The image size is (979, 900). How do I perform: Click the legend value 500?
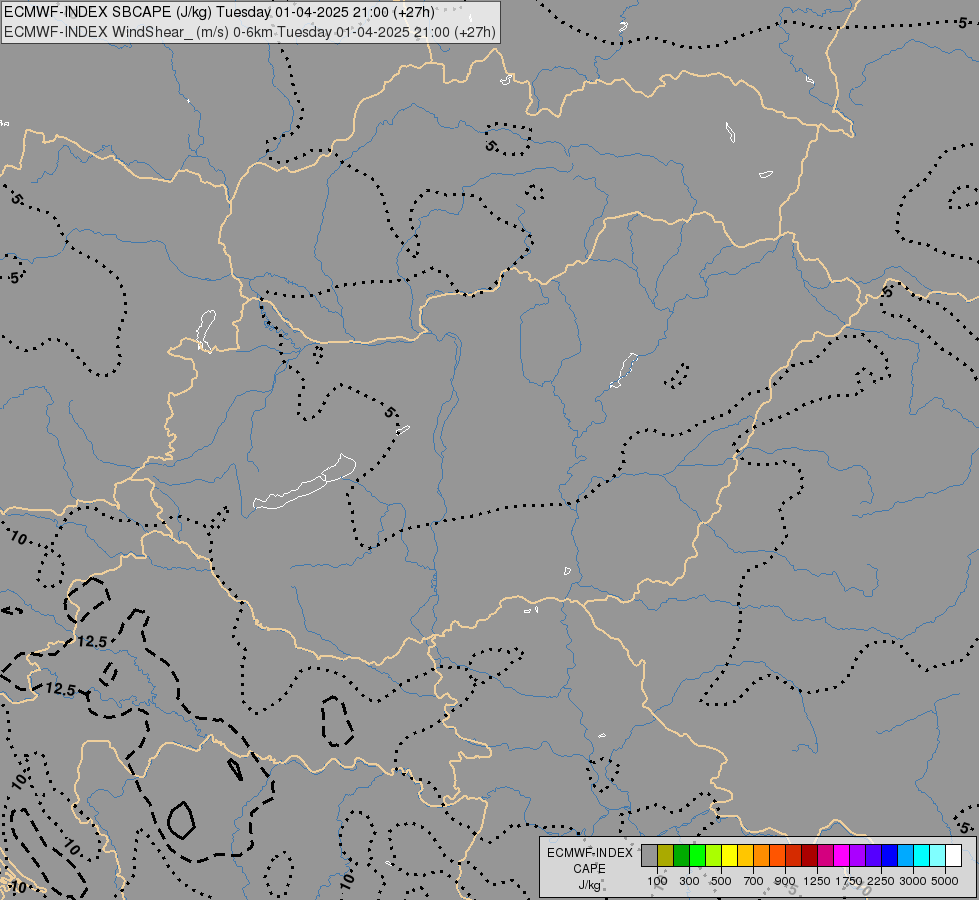point(721,881)
